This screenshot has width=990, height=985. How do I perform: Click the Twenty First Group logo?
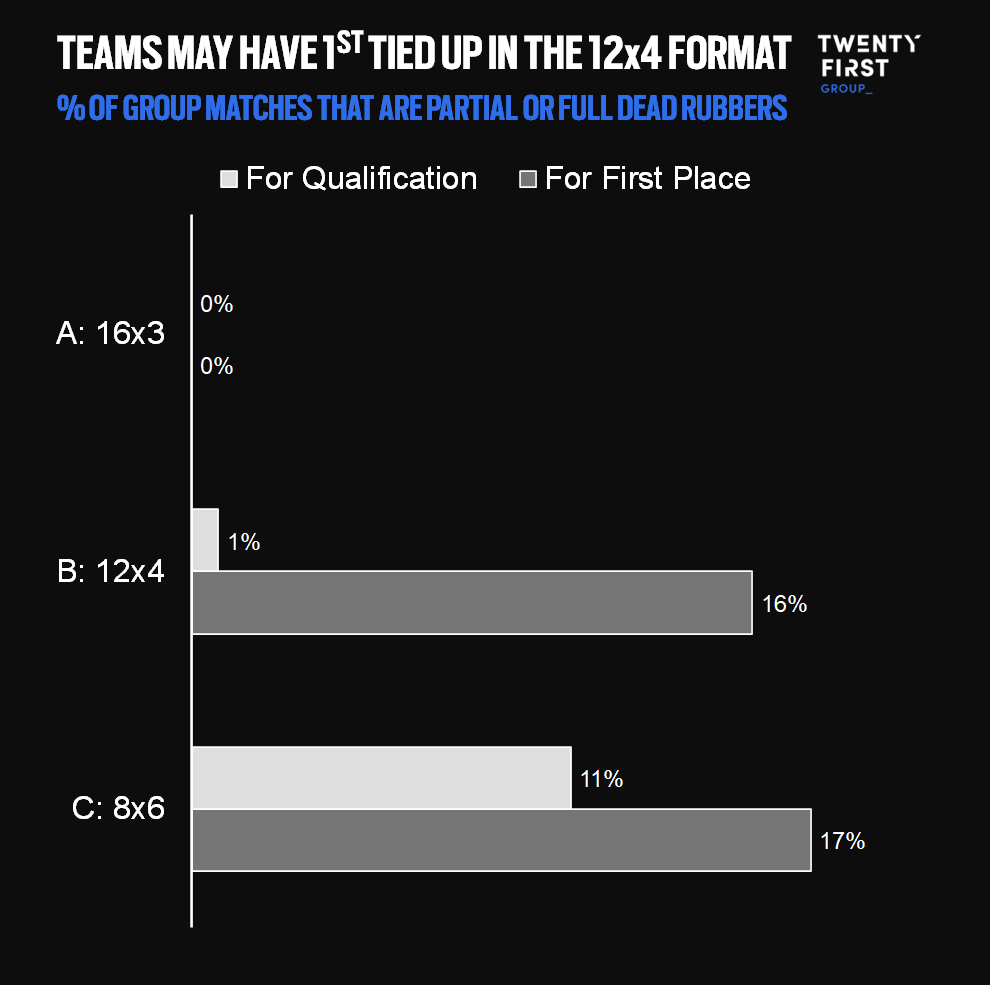click(x=868, y=63)
